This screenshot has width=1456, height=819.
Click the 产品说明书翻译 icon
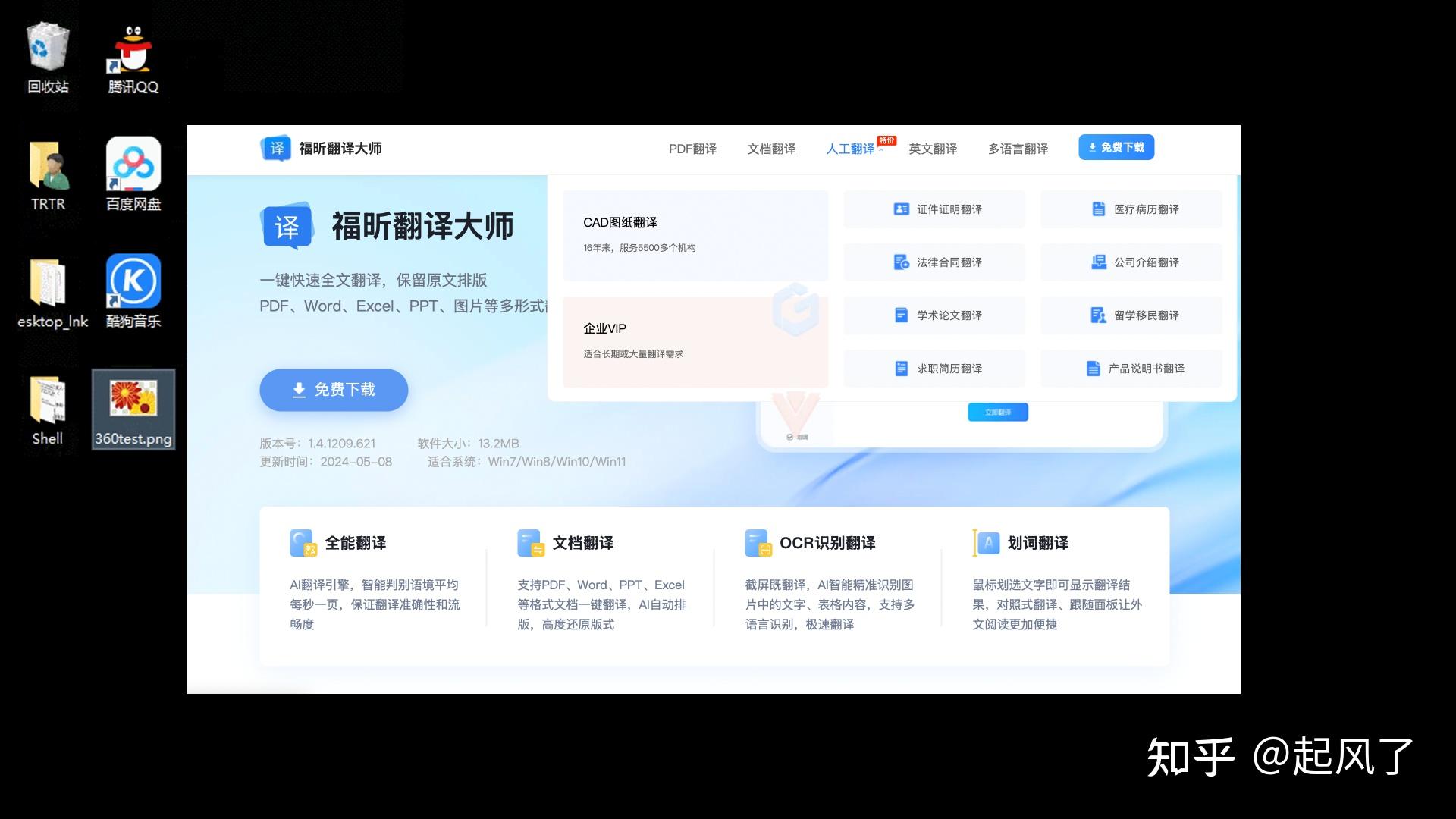(1093, 369)
